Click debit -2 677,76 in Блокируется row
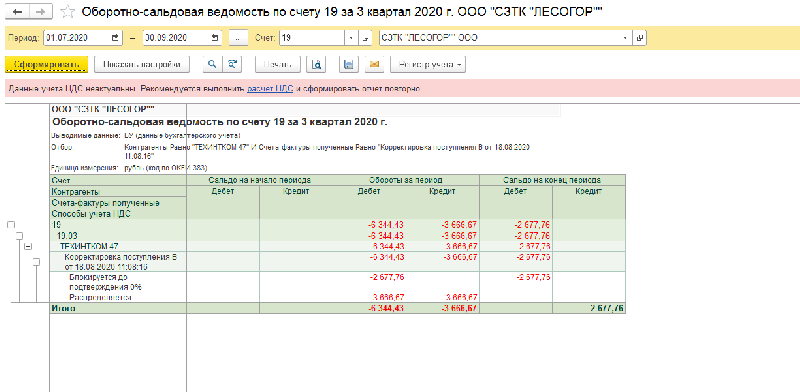The height and width of the screenshot is (392, 800). (x=386, y=277)
